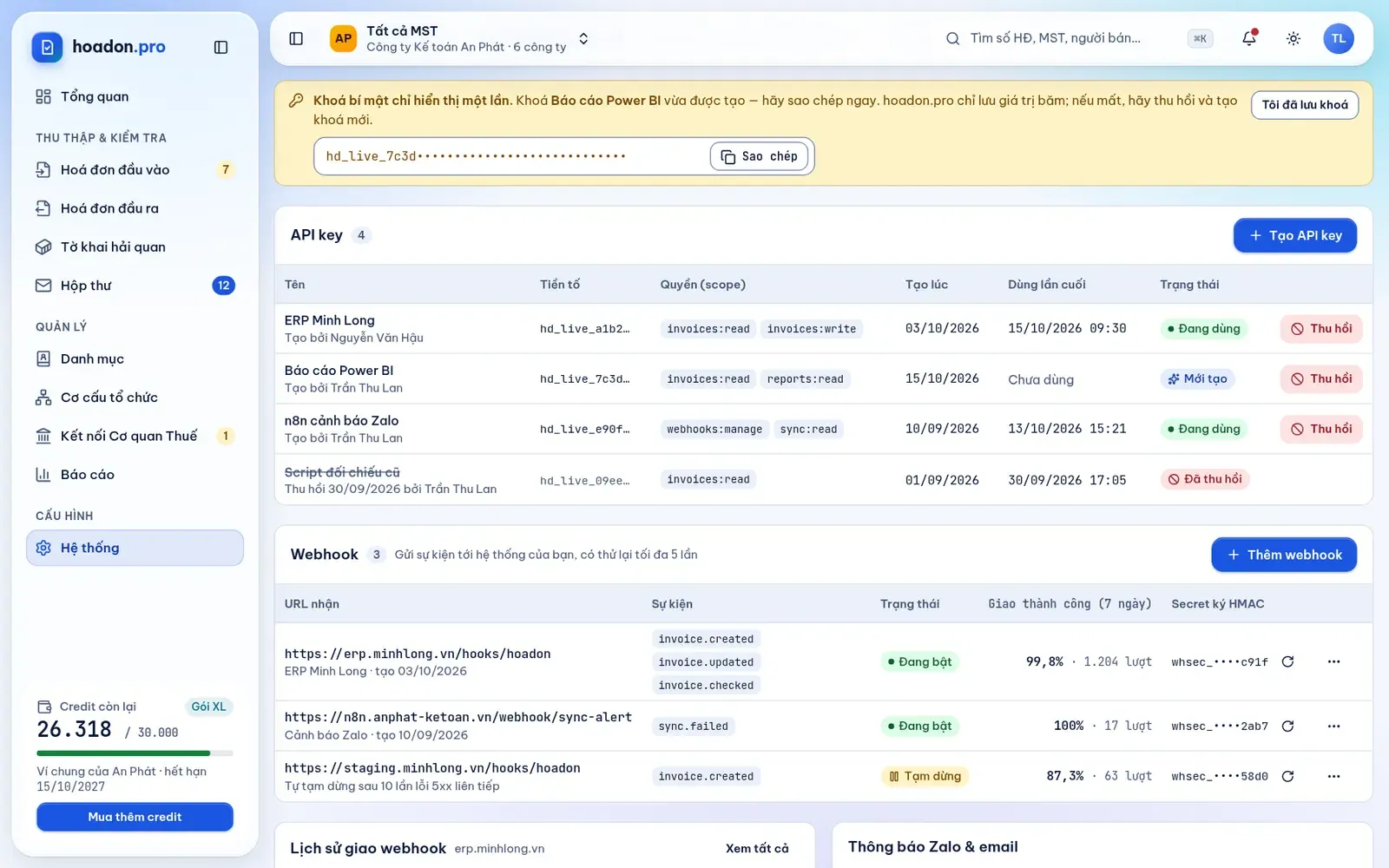Copy the API key with Sao chép
The height and width of the screenshot is (868, 1389).
[x=760, y=156]
